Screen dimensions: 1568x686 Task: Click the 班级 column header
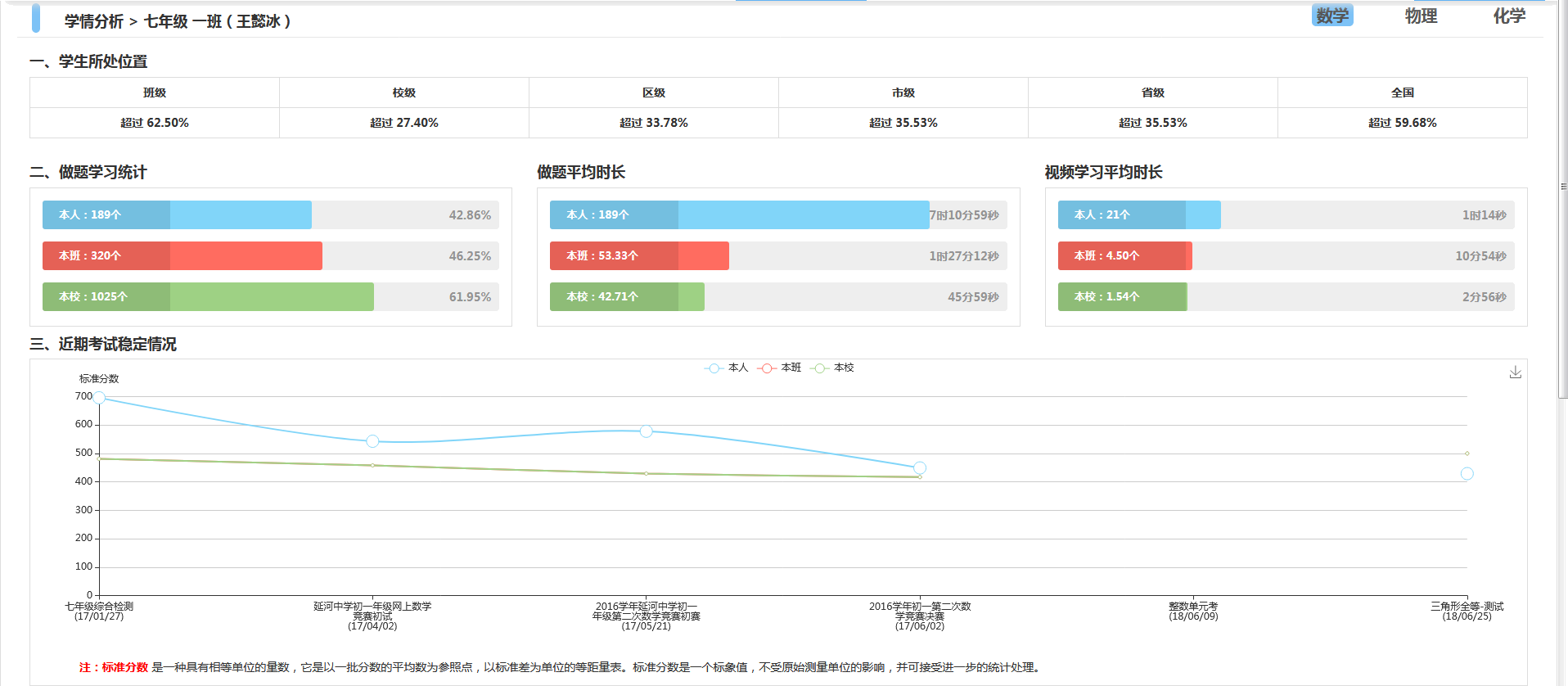(155, 93)
